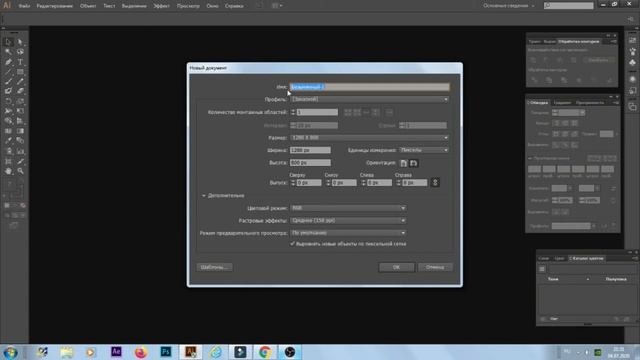Open the Эффект menu
Viewport: 640px width, 360px height.
[162, 6]
